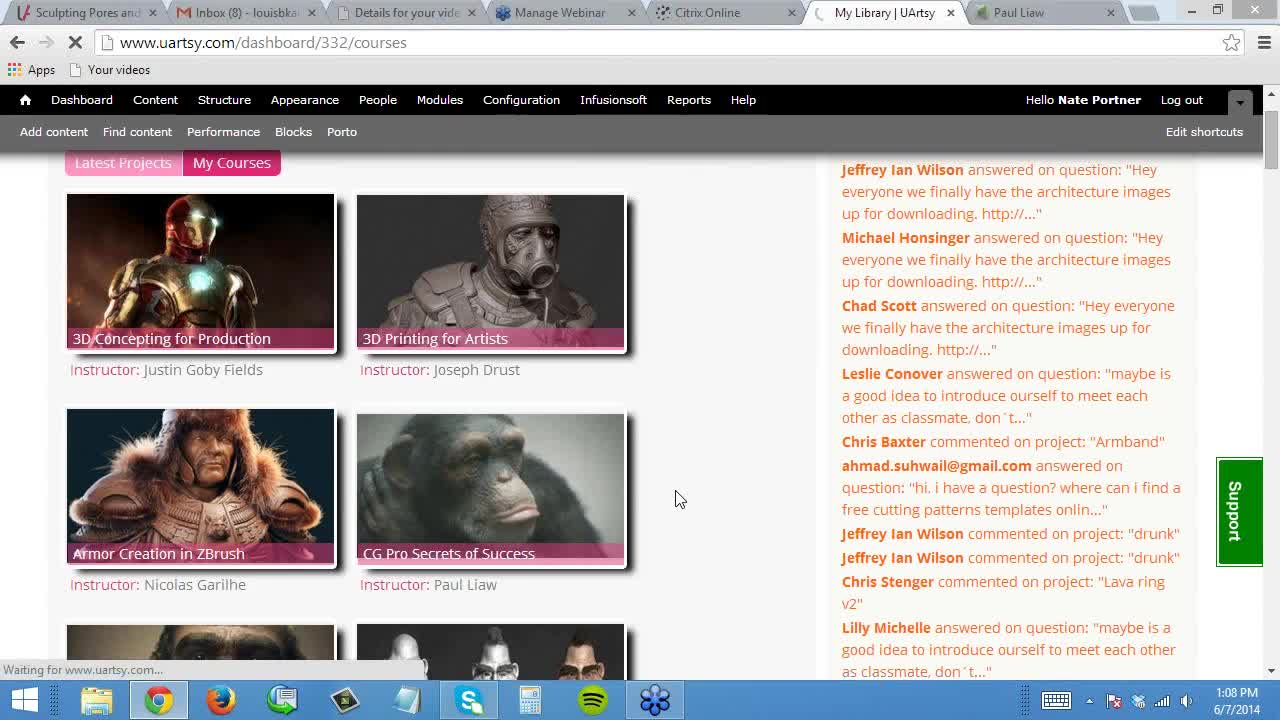Viewport: 1280px width, 720px height.
Task: Stop the page from loading
Action: pos(77,42)
